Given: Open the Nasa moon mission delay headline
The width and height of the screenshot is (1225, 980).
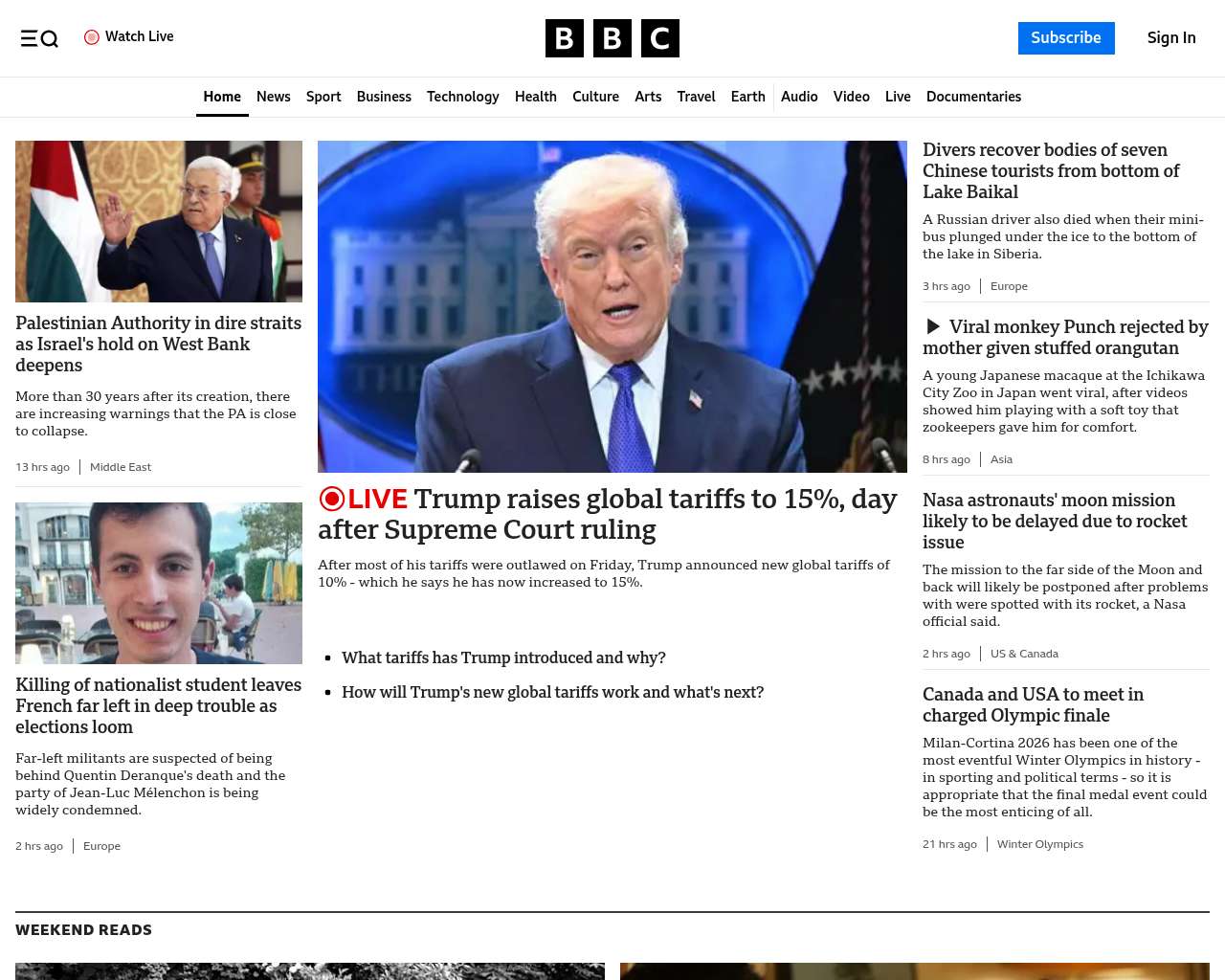Looking at the screenshot, I should click(1054, 521).
